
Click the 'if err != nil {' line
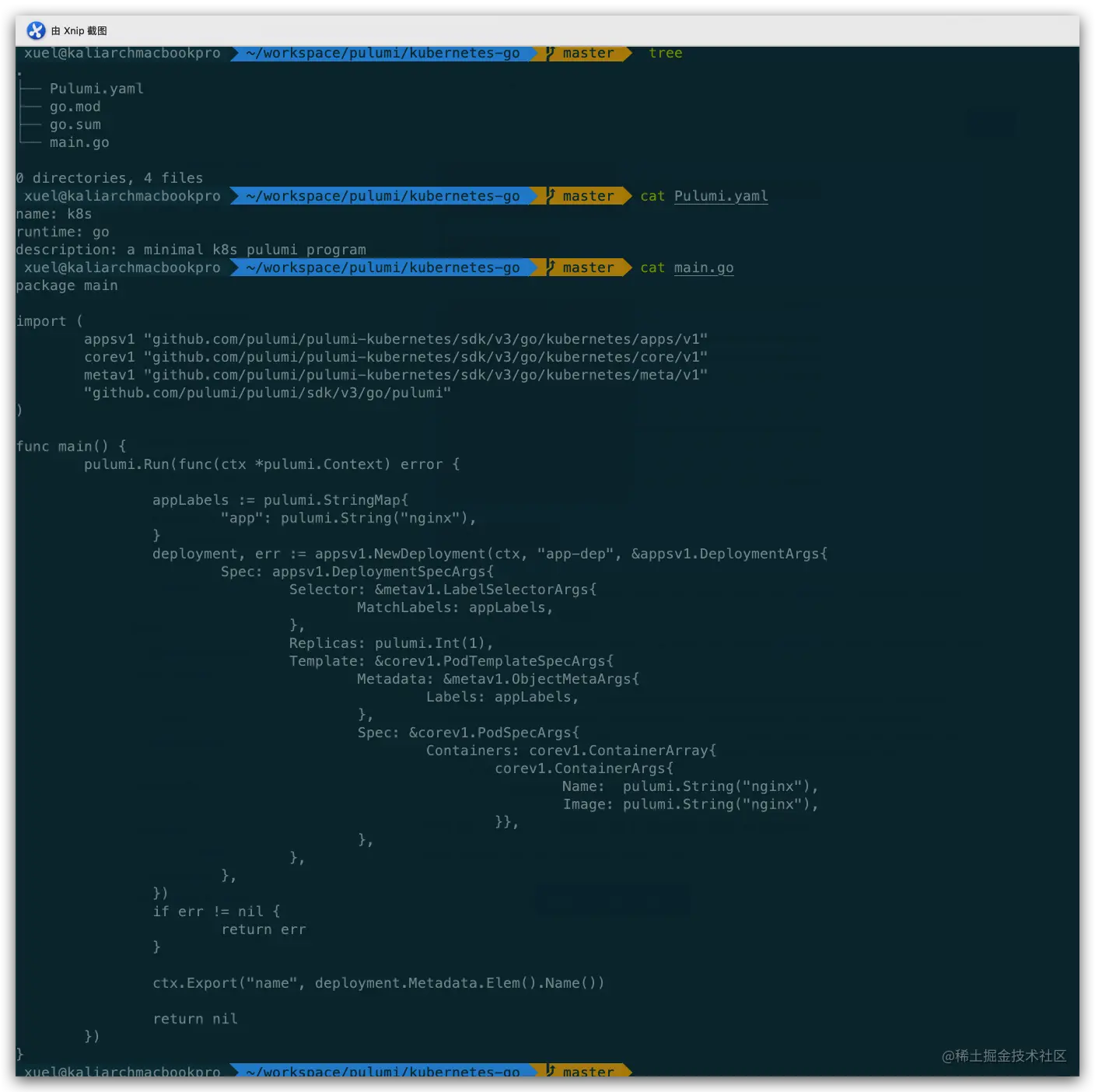[216, 912]
